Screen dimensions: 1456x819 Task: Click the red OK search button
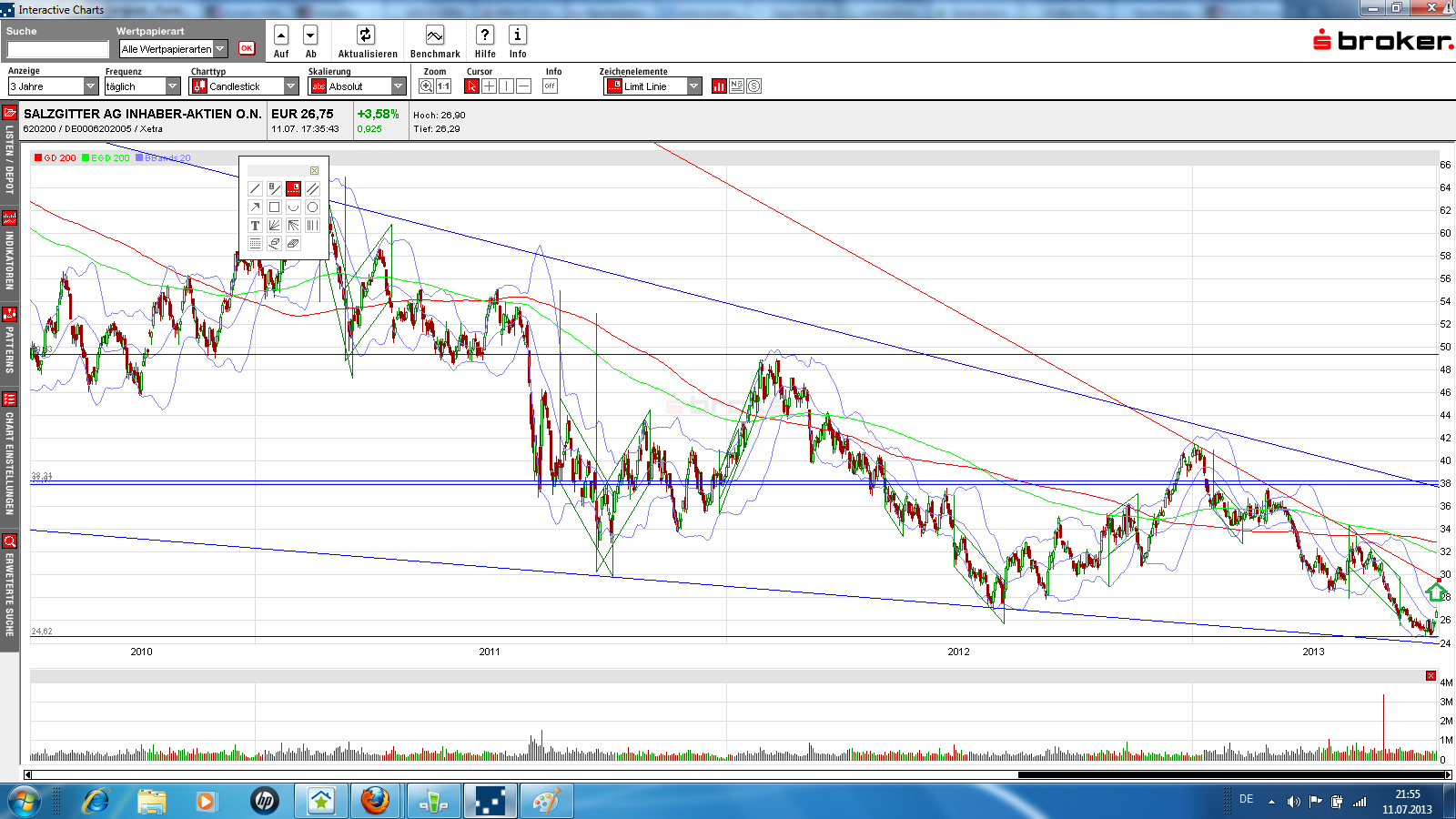[247, 48]
